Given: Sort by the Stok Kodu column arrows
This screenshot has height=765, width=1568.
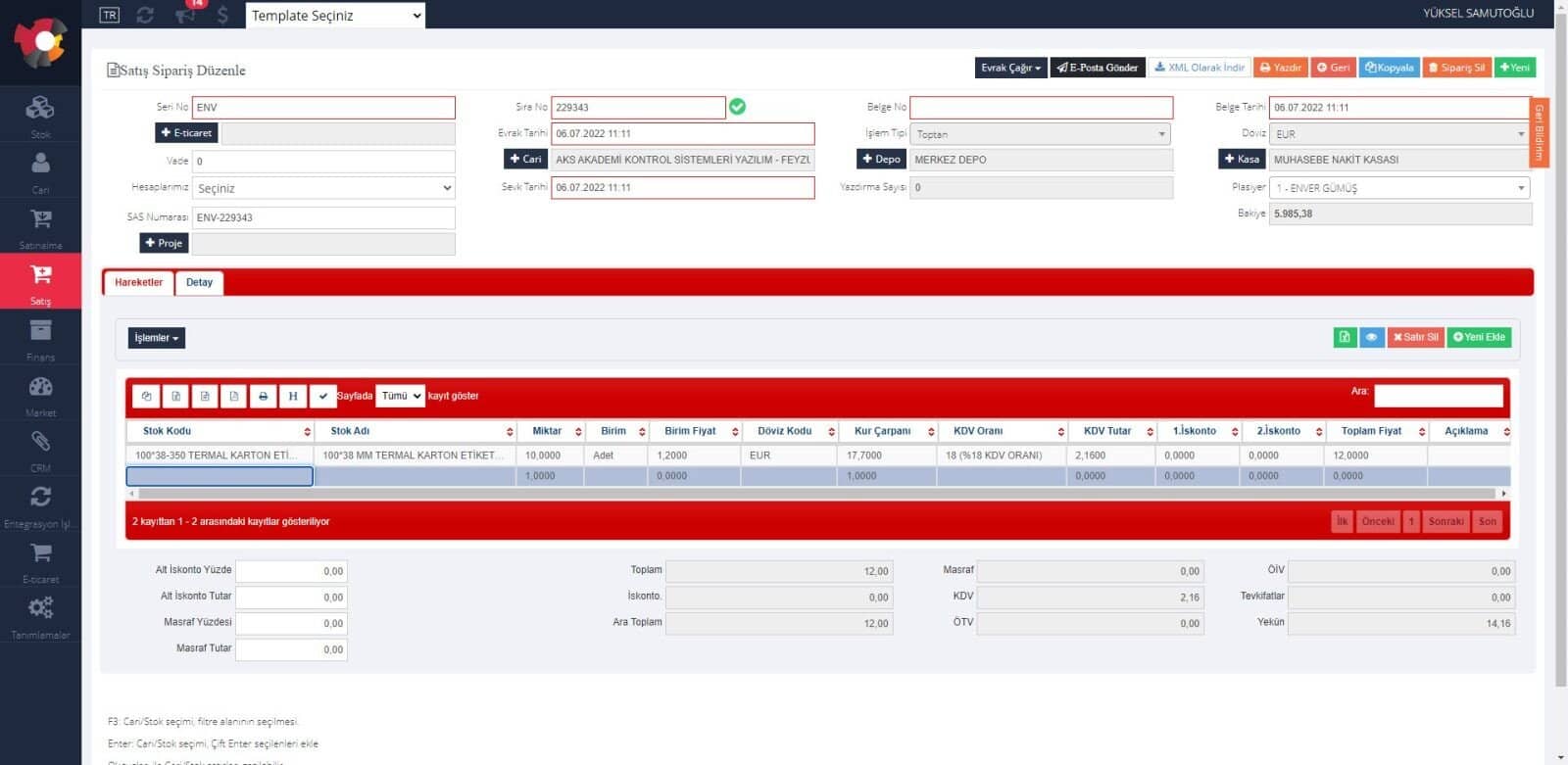Looking at the screenshot, I should point(307,431).
